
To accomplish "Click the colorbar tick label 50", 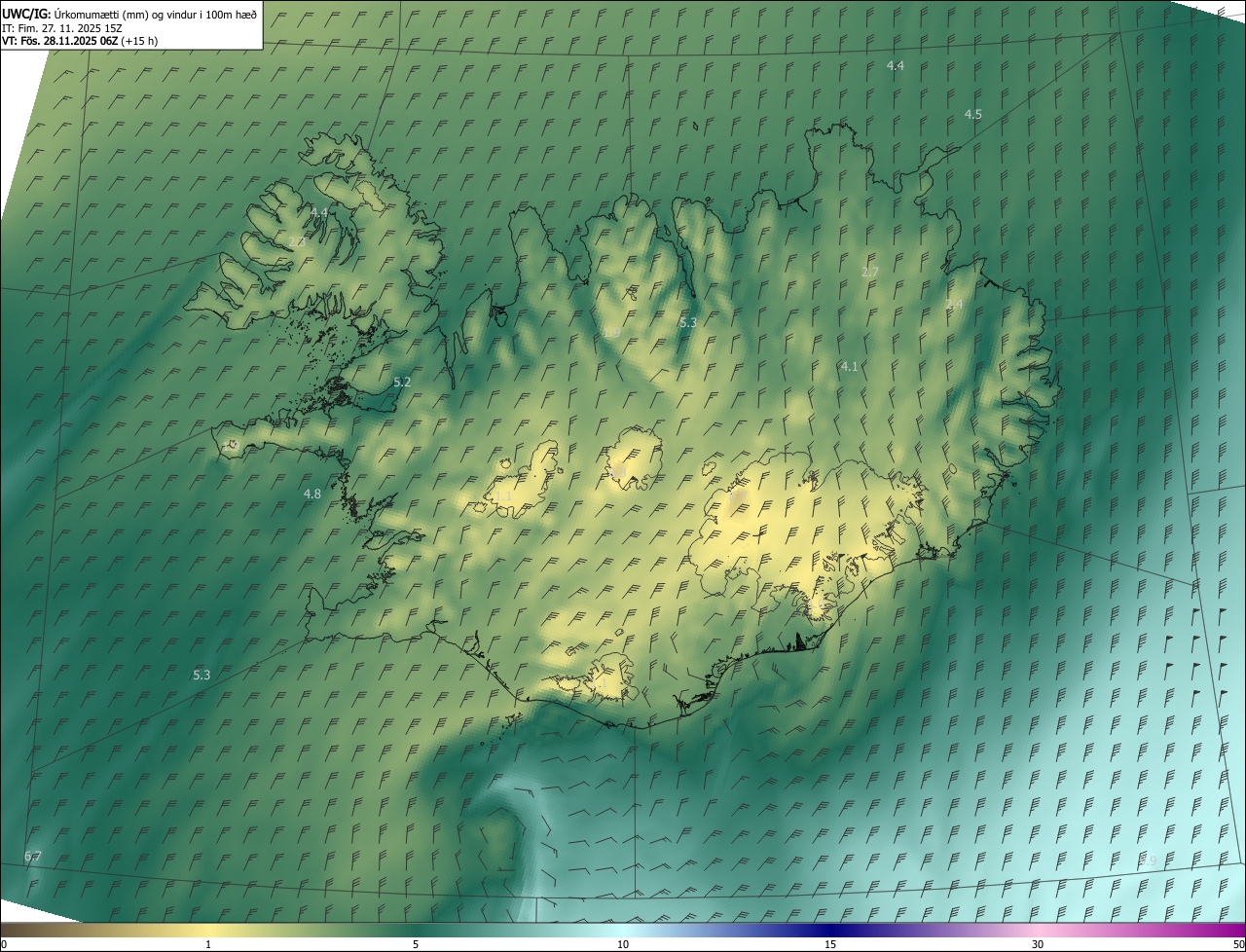I will [1238, 944].
